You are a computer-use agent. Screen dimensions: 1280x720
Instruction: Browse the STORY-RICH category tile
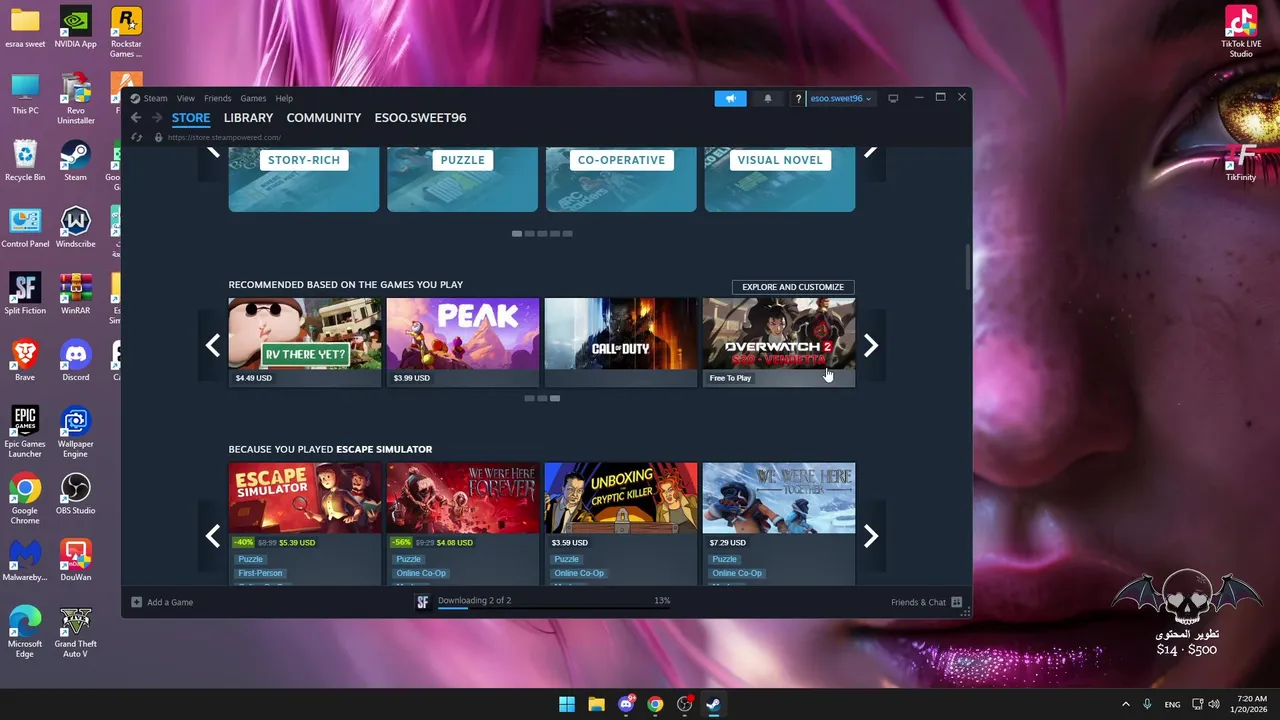click(x=304, y=179)
